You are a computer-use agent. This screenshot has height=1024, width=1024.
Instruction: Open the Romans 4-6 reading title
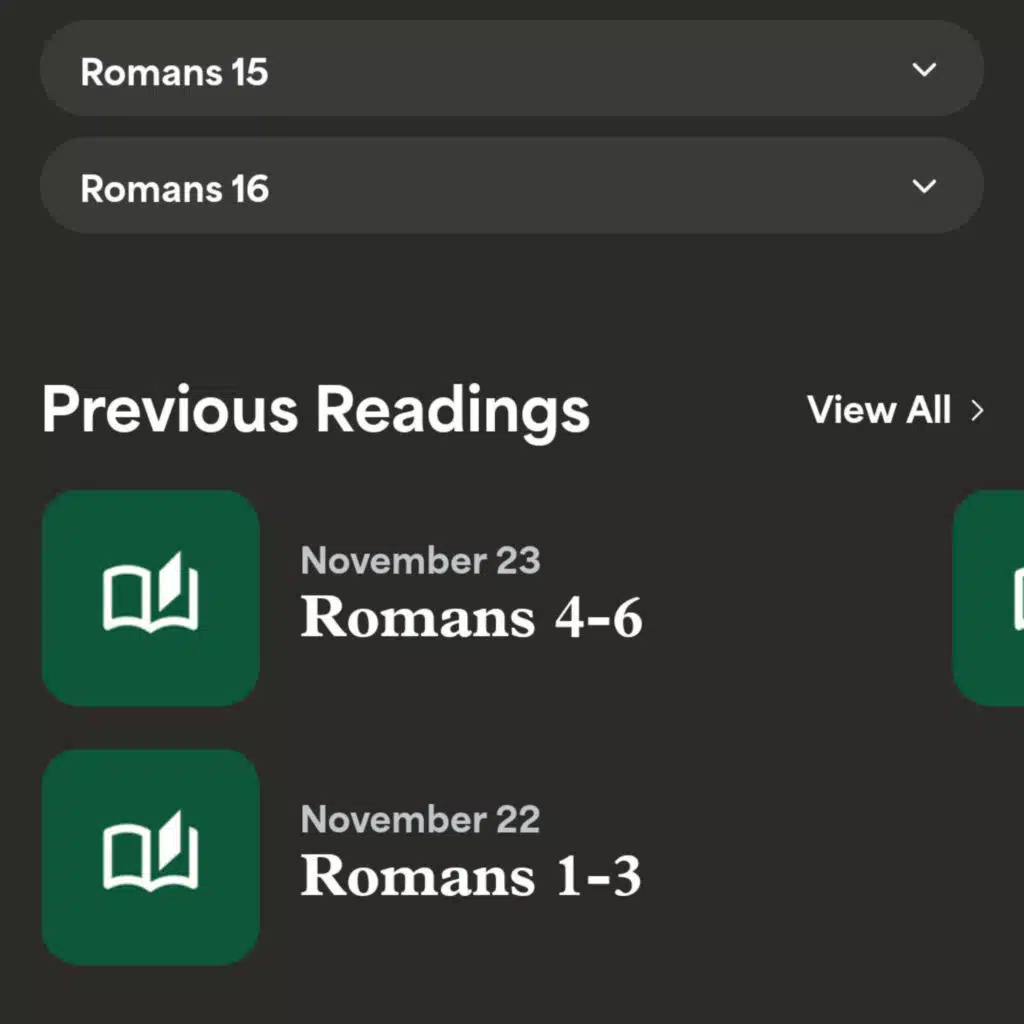click(x=471, y=618)
